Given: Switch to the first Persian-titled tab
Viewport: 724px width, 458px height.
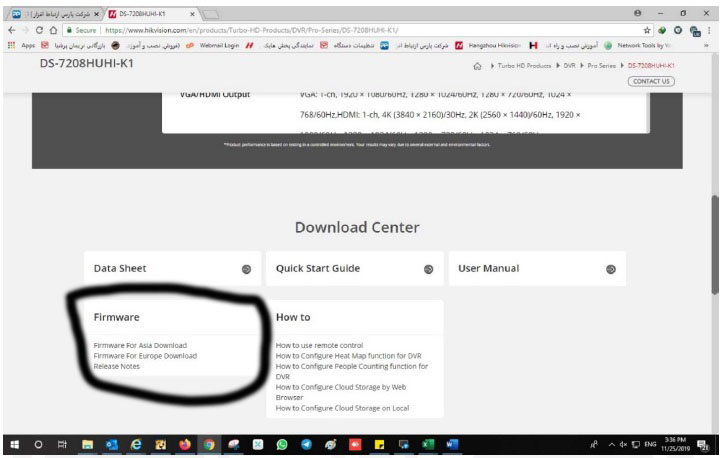Looking at the screenshot, I should pyautogui.click(x=54, y=14).
